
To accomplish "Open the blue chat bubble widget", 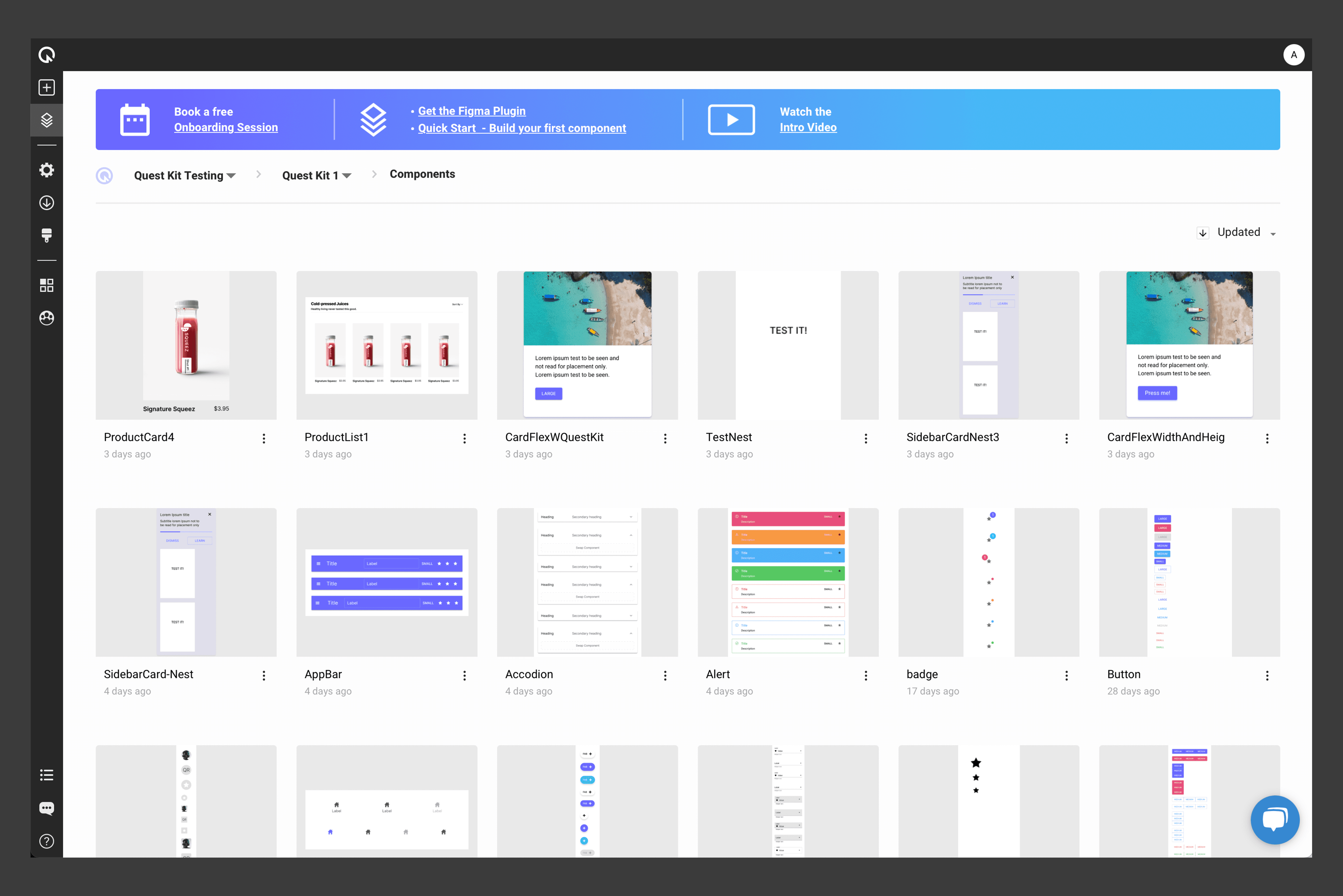I will click(x=1275, y=819).
